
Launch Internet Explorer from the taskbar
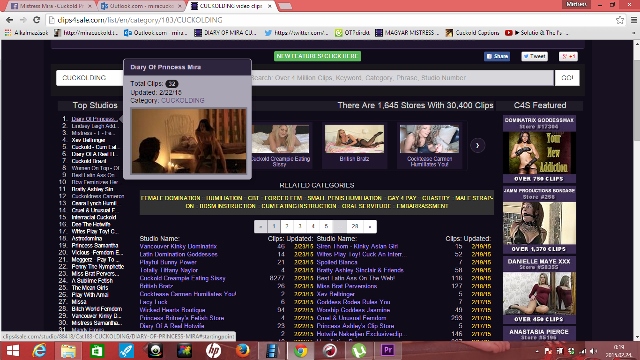pyautogui.click(x=40, y=351)
